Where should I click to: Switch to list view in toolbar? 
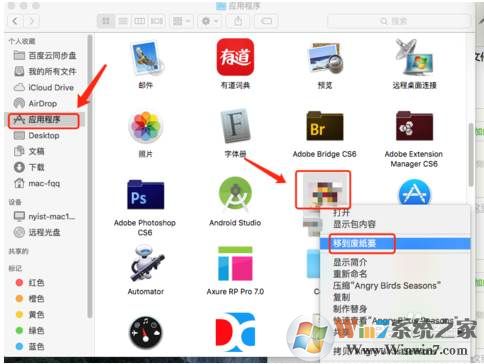point(123,21)
